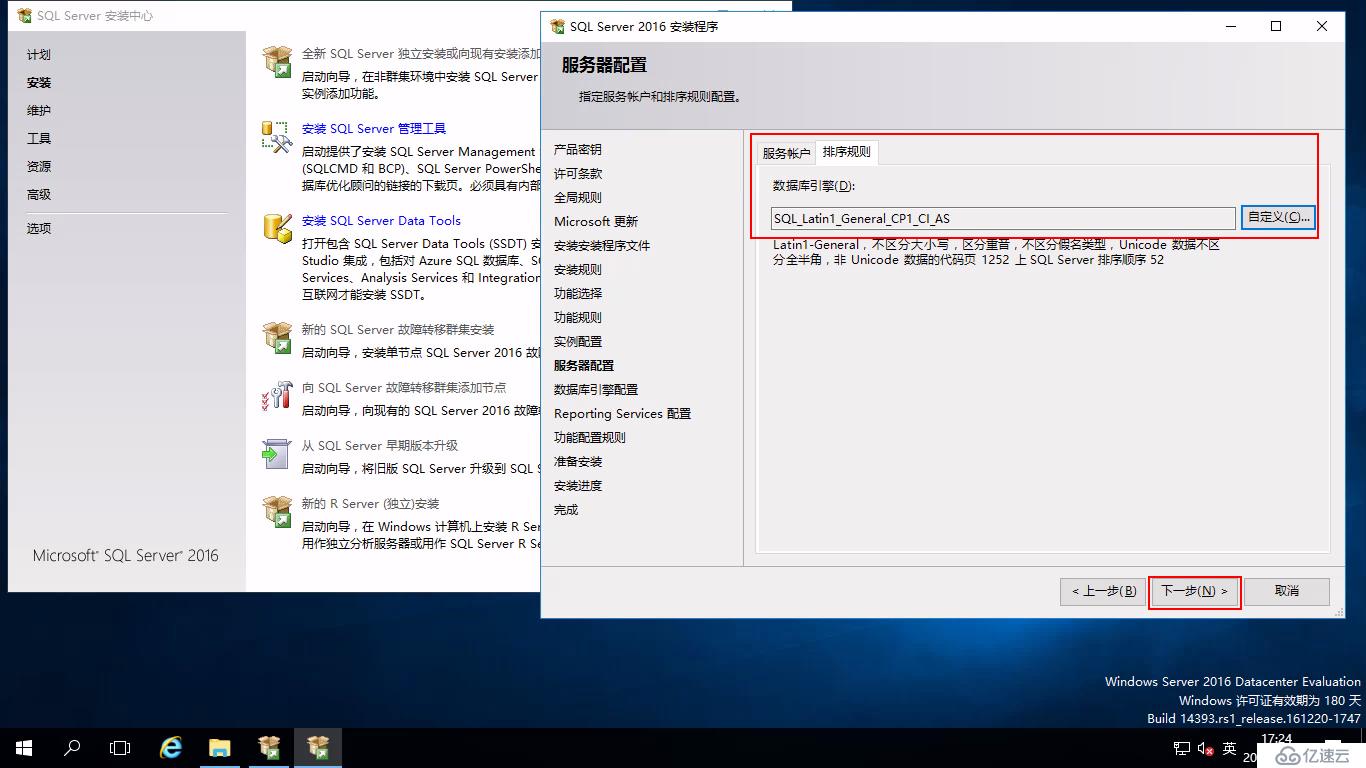The image size is (1366, 768).
Task: Go back with the 上一步(B) button
Action: point(1103,591)
